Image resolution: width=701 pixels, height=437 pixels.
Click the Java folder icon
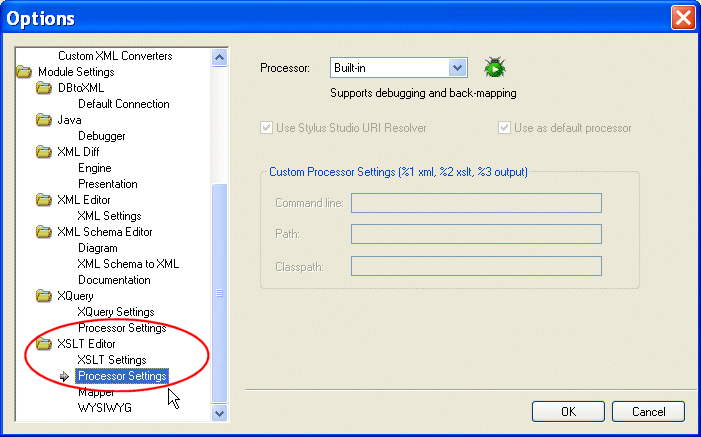pos(44,120)
